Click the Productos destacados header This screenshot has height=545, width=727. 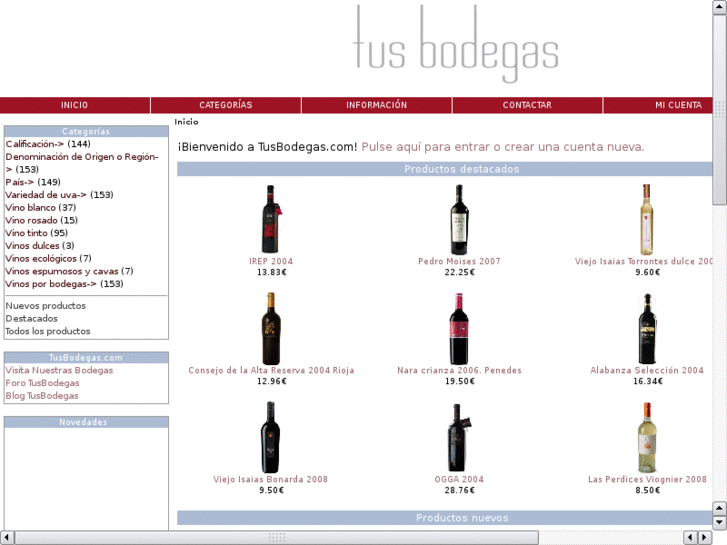point(444,169)
